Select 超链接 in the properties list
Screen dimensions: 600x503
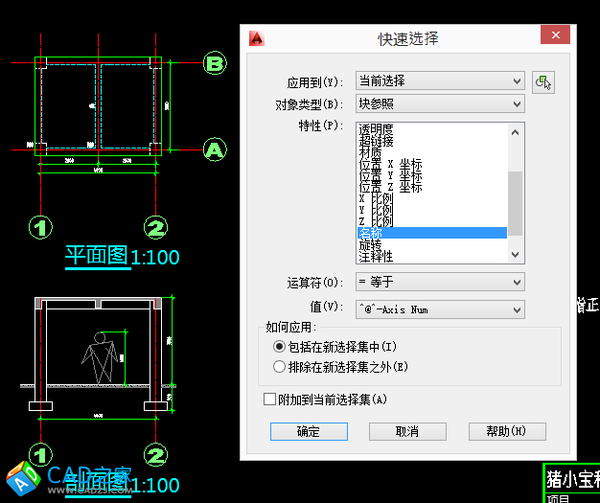376,141
